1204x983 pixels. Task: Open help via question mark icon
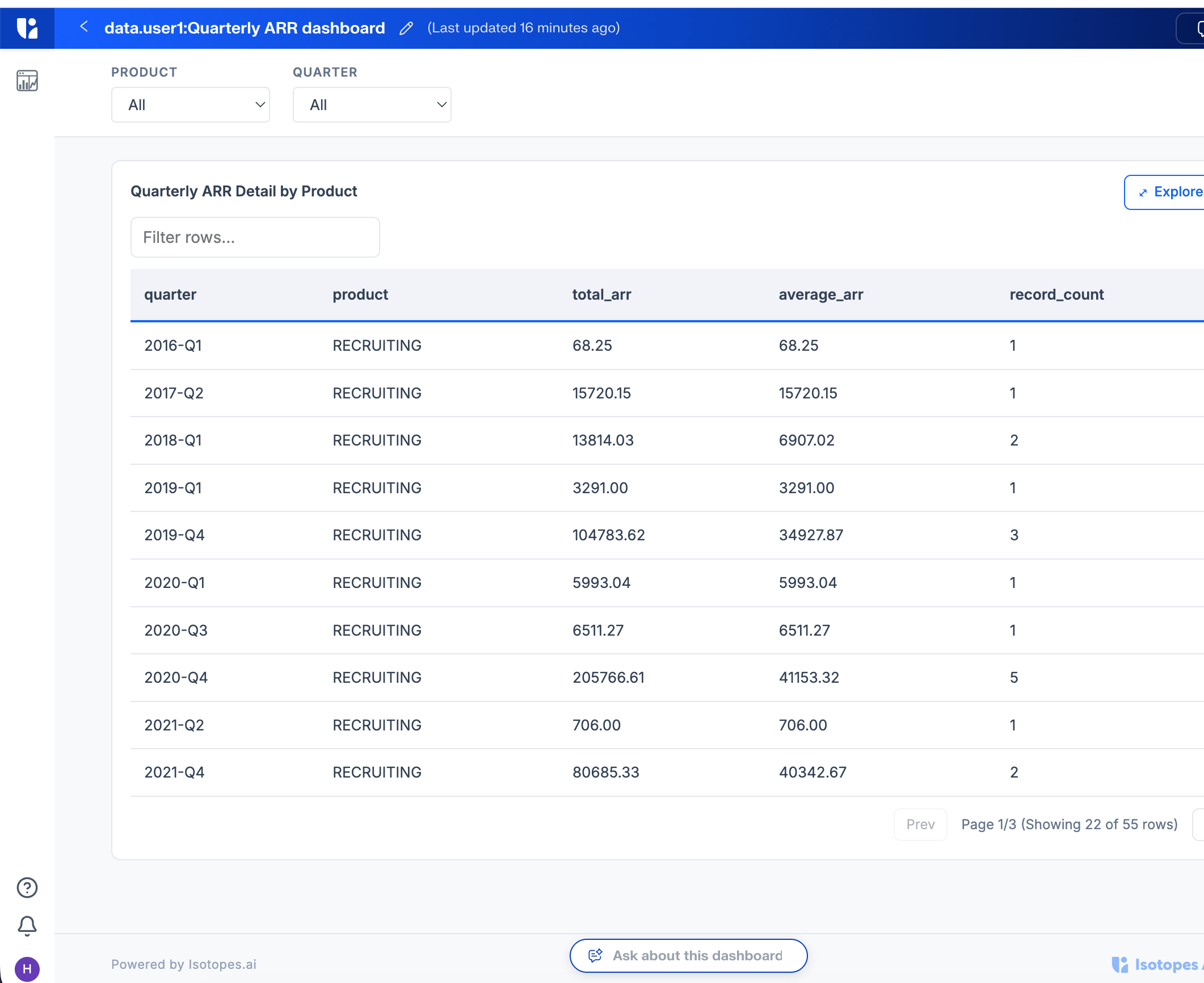(x=27, y=888)
